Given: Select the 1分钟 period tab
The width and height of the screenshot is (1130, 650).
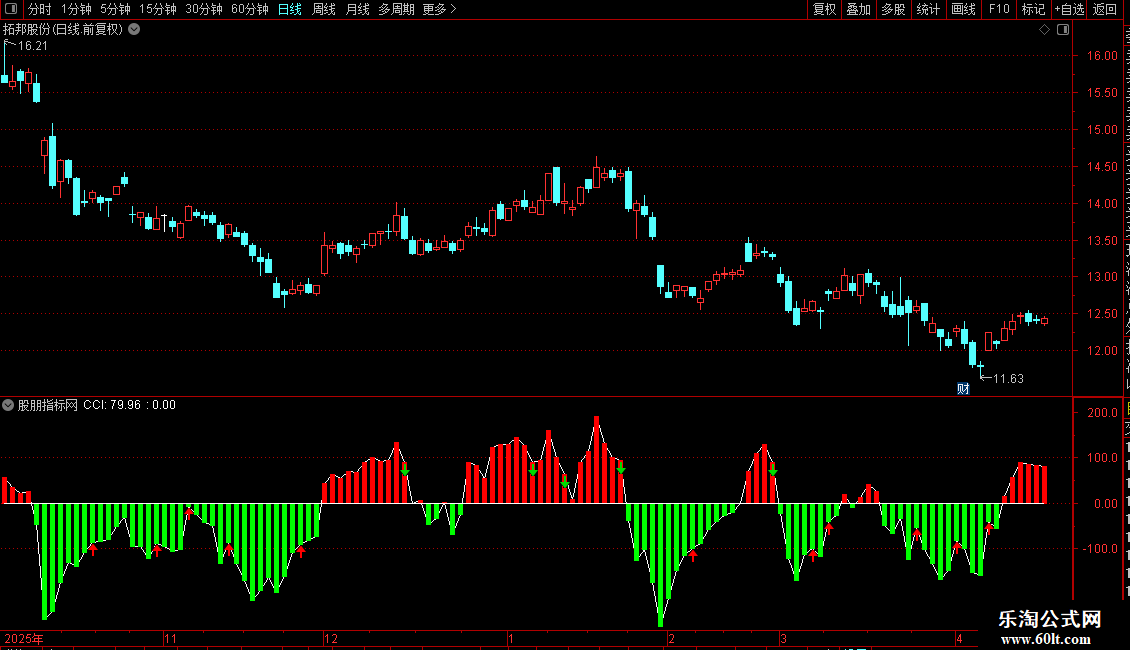Looking at the screenshot, I should click(x=76, y=9).
